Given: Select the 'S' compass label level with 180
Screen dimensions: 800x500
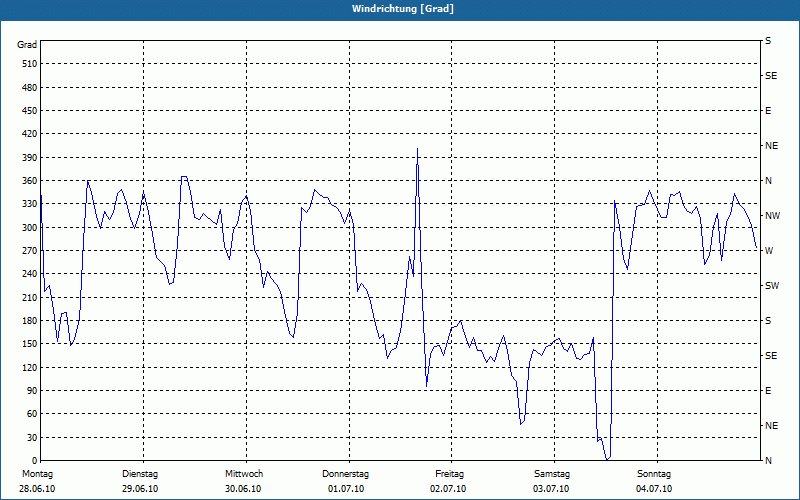Looking at the screenshot, I should click(x=768, y=321).
